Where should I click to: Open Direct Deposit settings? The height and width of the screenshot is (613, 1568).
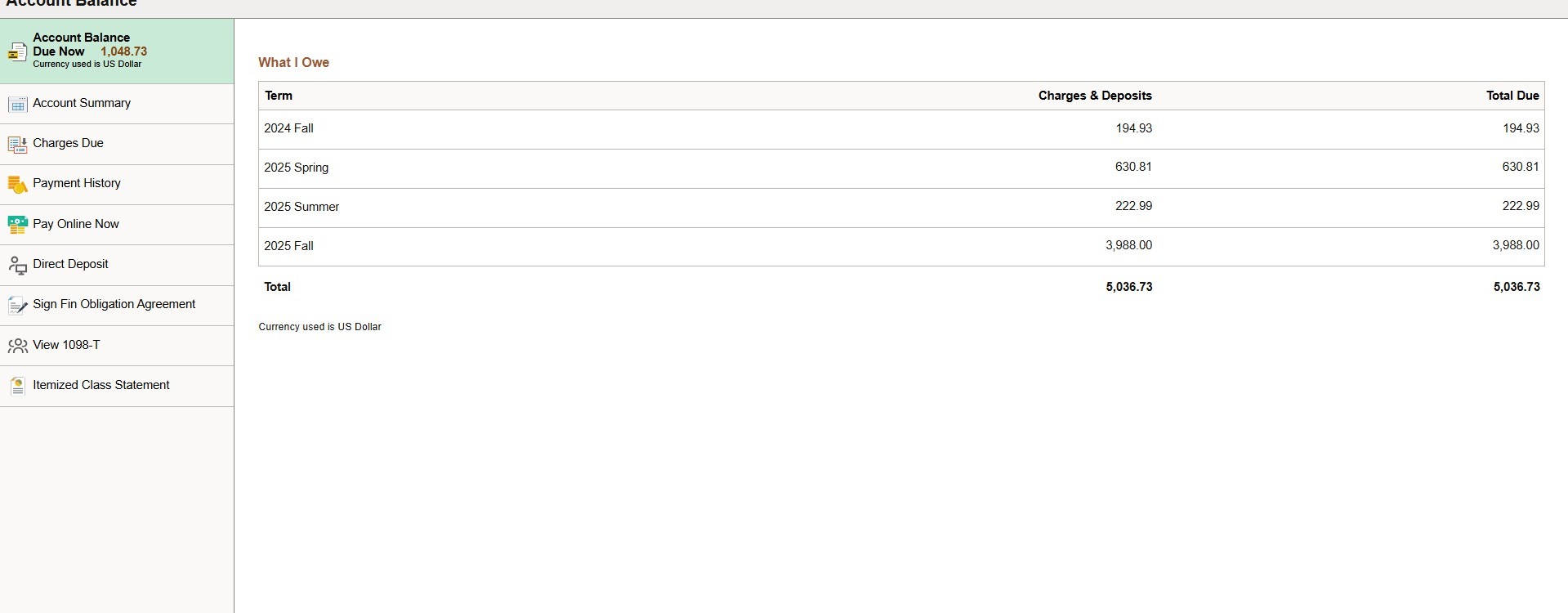[117, 265]
